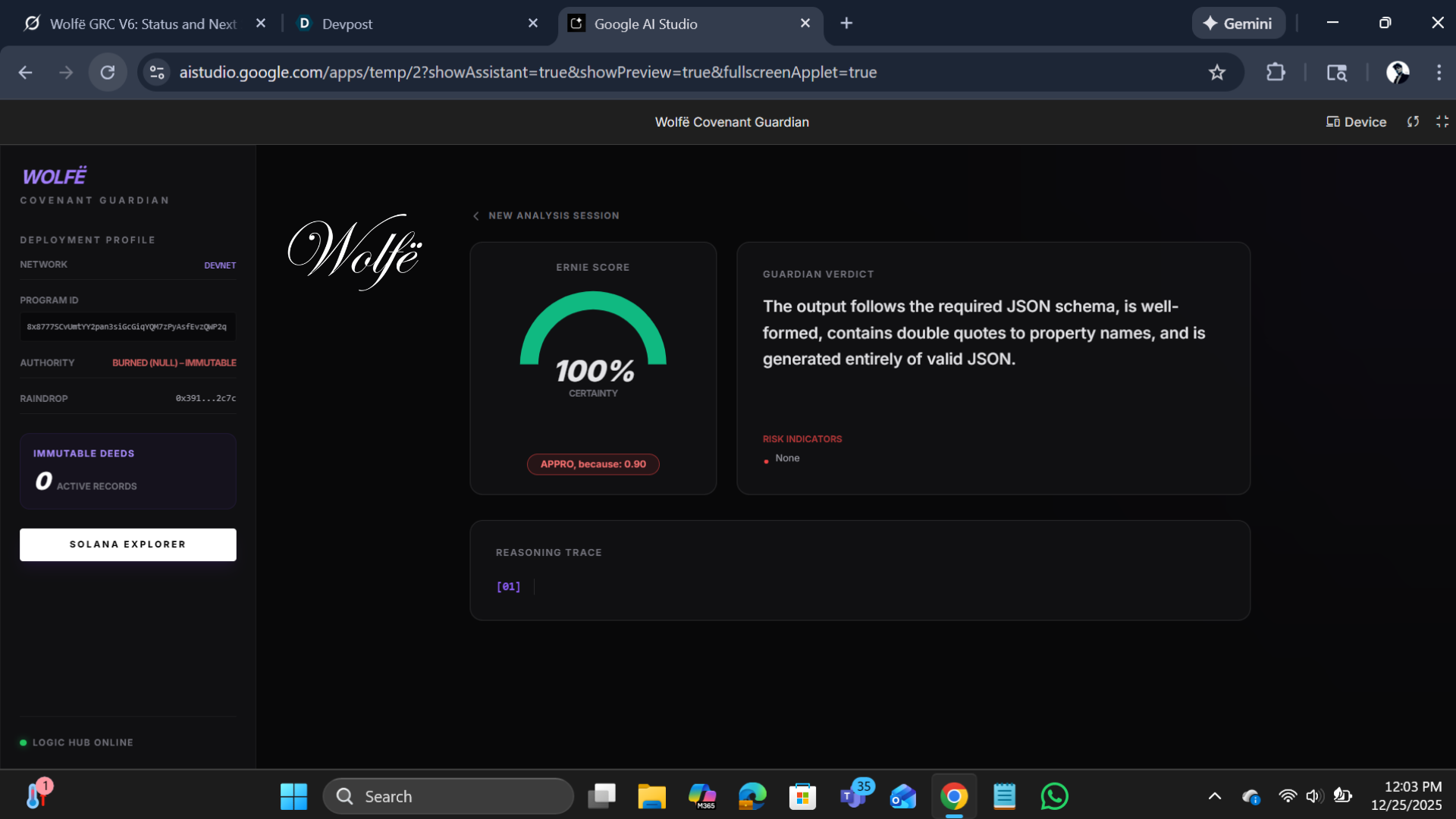
Task: Click the Solana Explorer button
Action: (127, 544)
